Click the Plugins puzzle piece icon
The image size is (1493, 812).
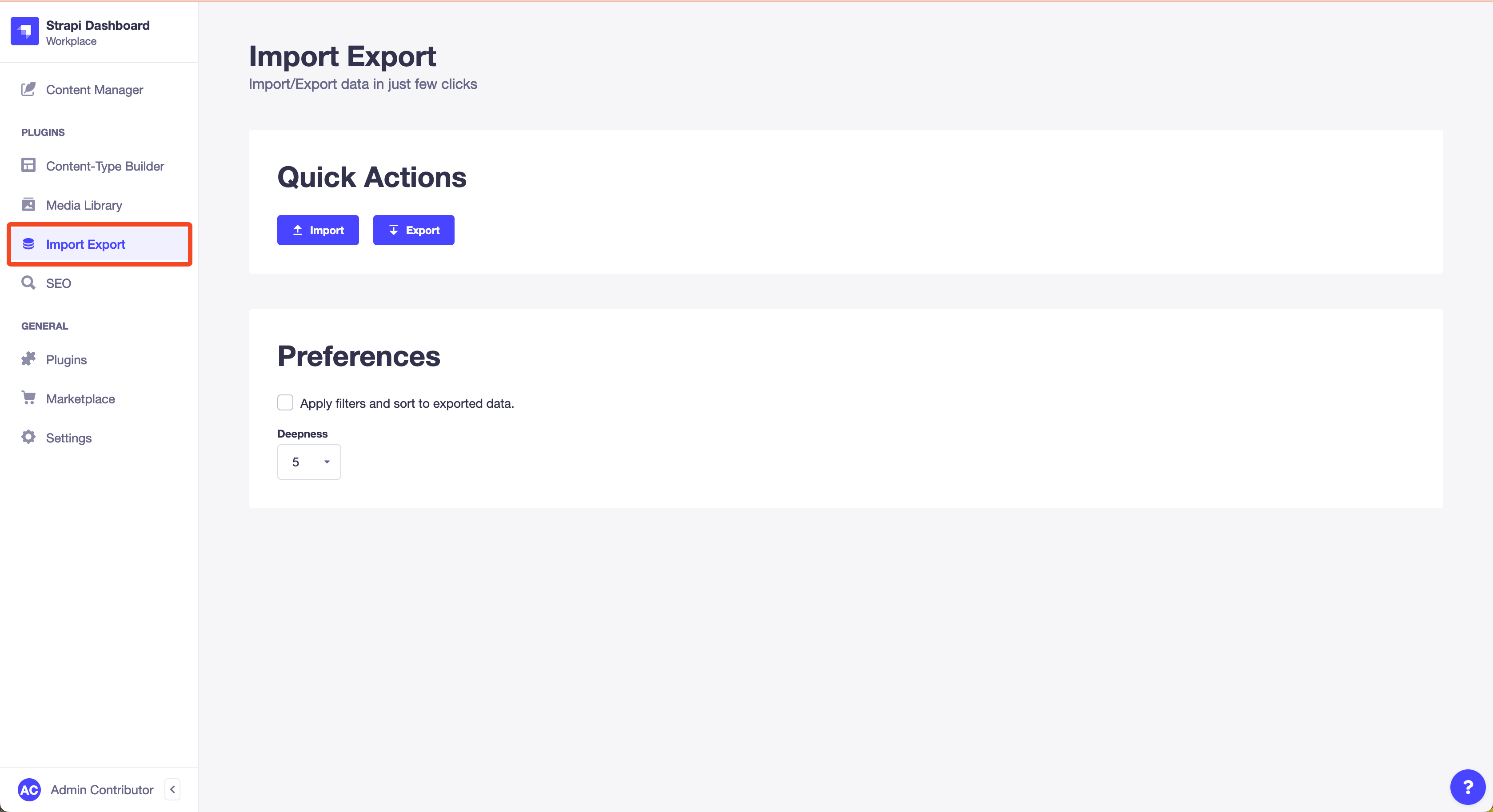28,359
